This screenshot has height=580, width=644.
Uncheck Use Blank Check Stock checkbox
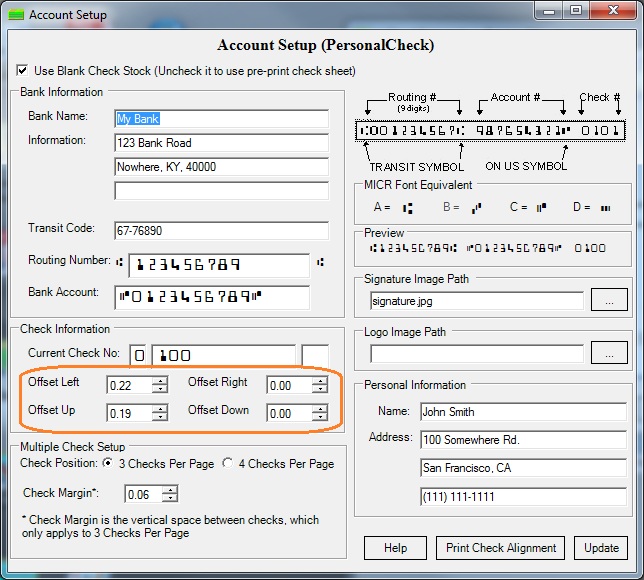tap(23, 71)
